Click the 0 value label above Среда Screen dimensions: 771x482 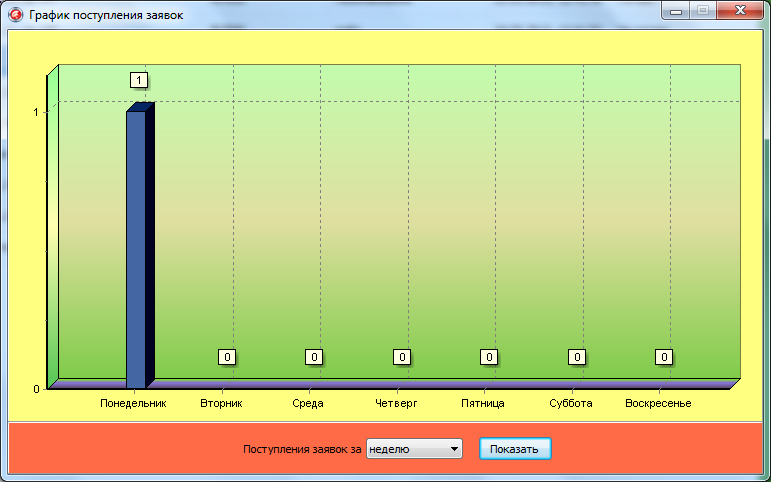coord(314,357)
